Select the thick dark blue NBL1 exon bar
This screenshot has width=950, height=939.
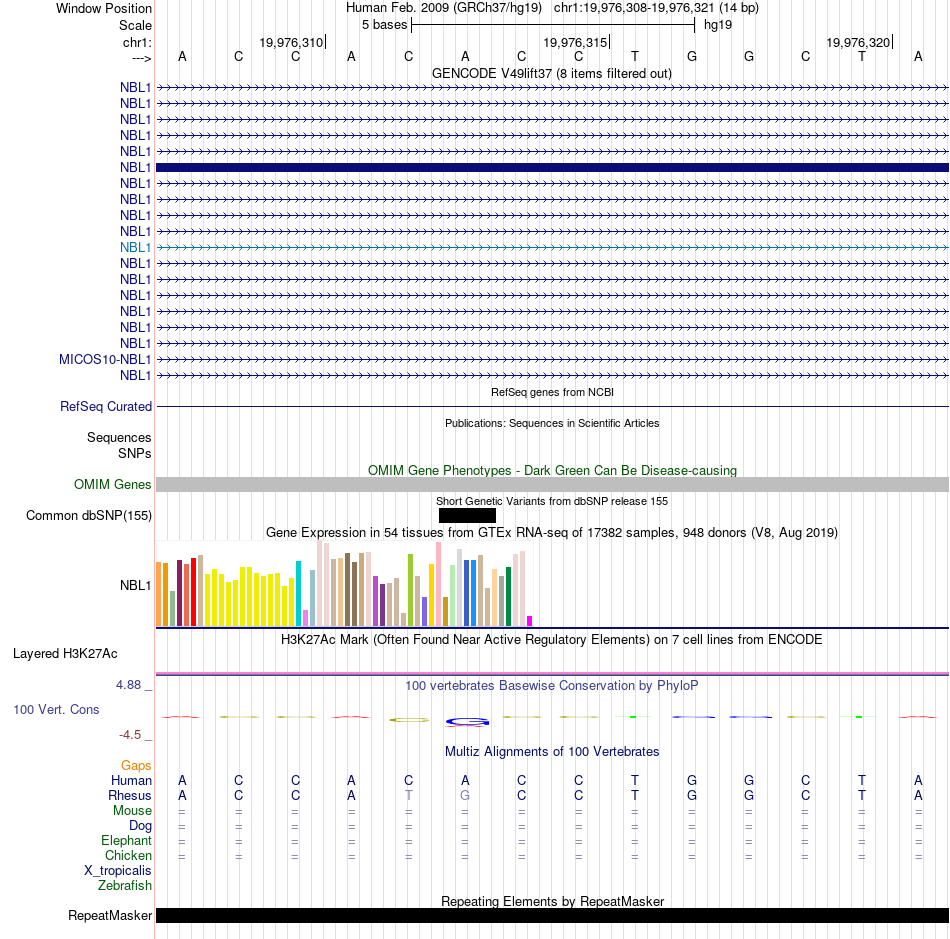[553, 167]
